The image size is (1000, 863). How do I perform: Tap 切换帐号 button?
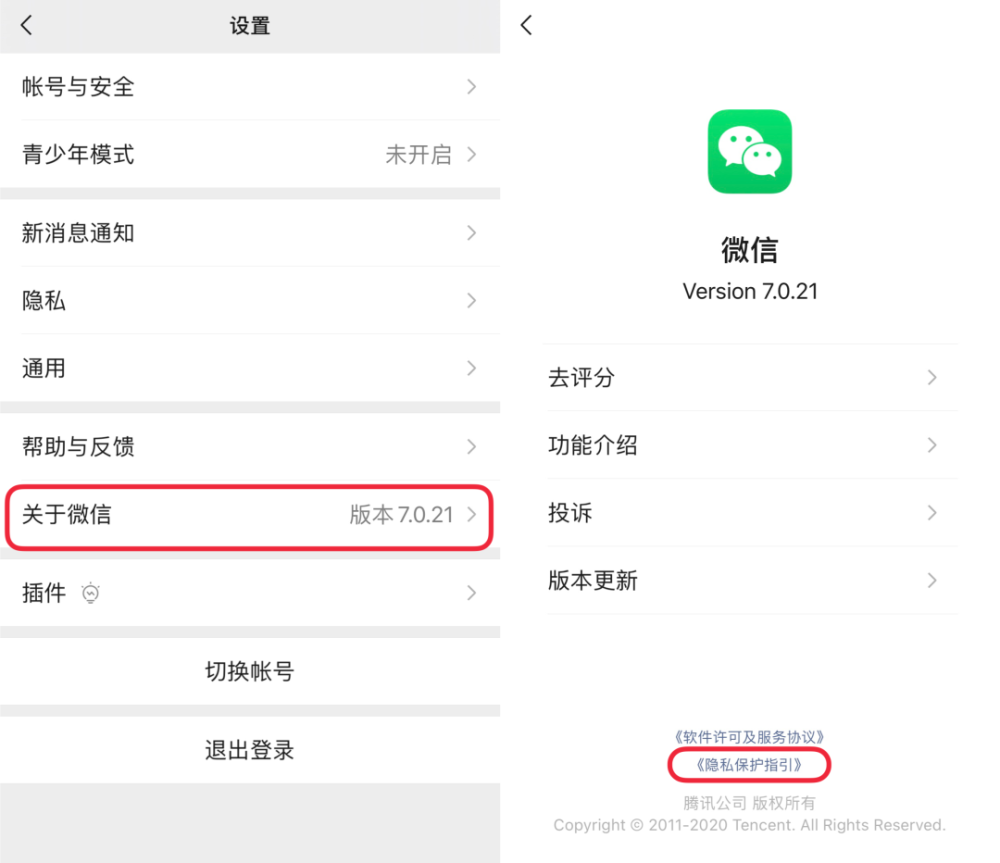pos(250,672)
